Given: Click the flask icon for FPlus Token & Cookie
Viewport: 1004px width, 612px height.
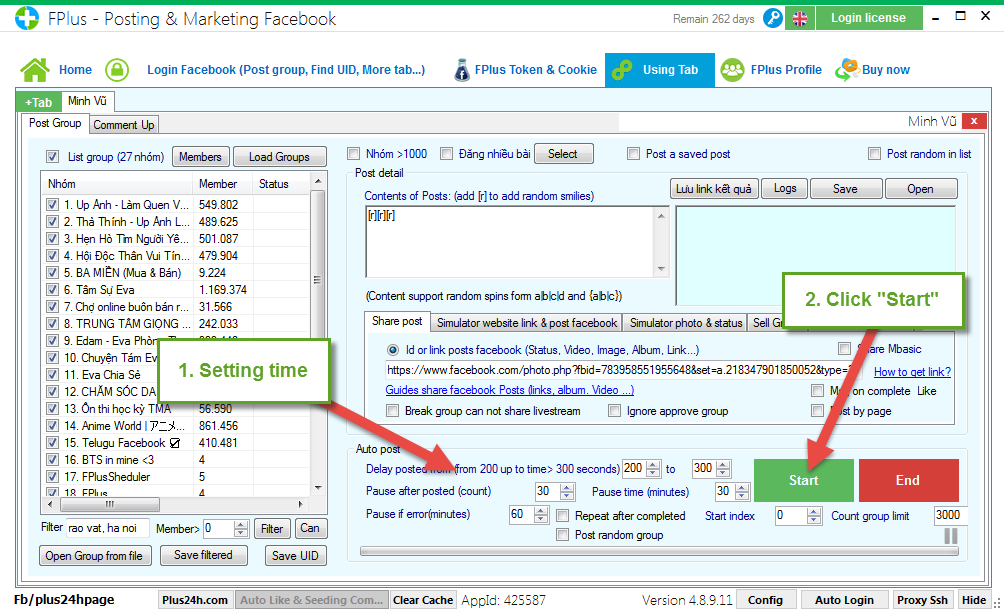Looking at the screenshot, I should (462, 70).
